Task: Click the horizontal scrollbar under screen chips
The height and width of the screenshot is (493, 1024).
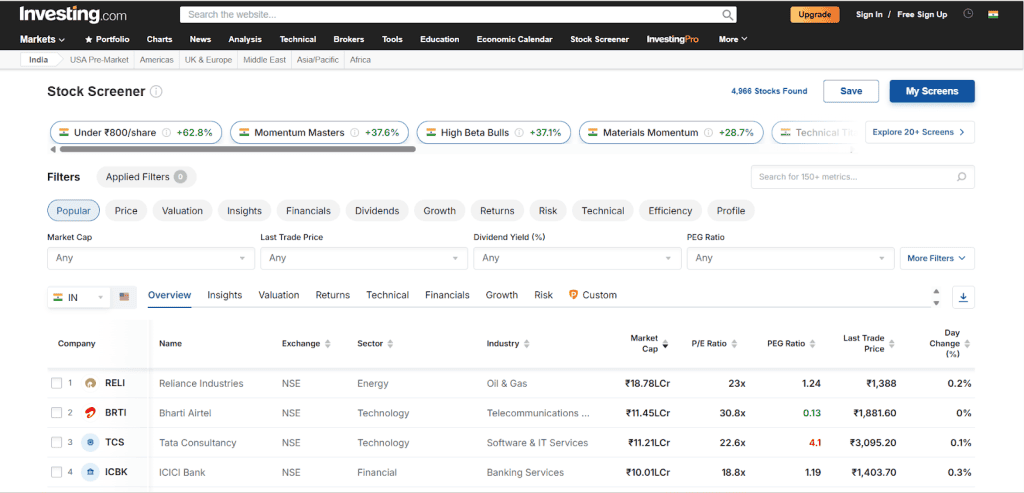Action: 238,150
